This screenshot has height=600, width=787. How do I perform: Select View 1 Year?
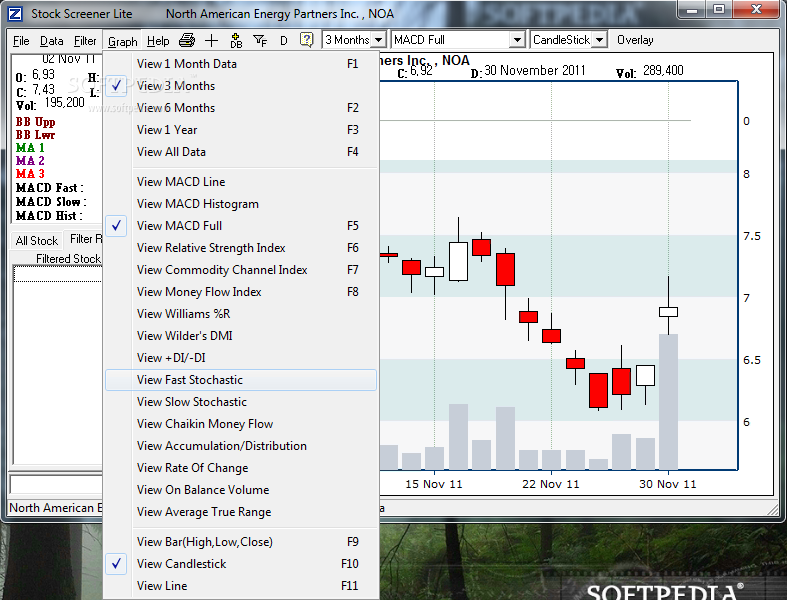pyautogui.click(x=241, y=130)
